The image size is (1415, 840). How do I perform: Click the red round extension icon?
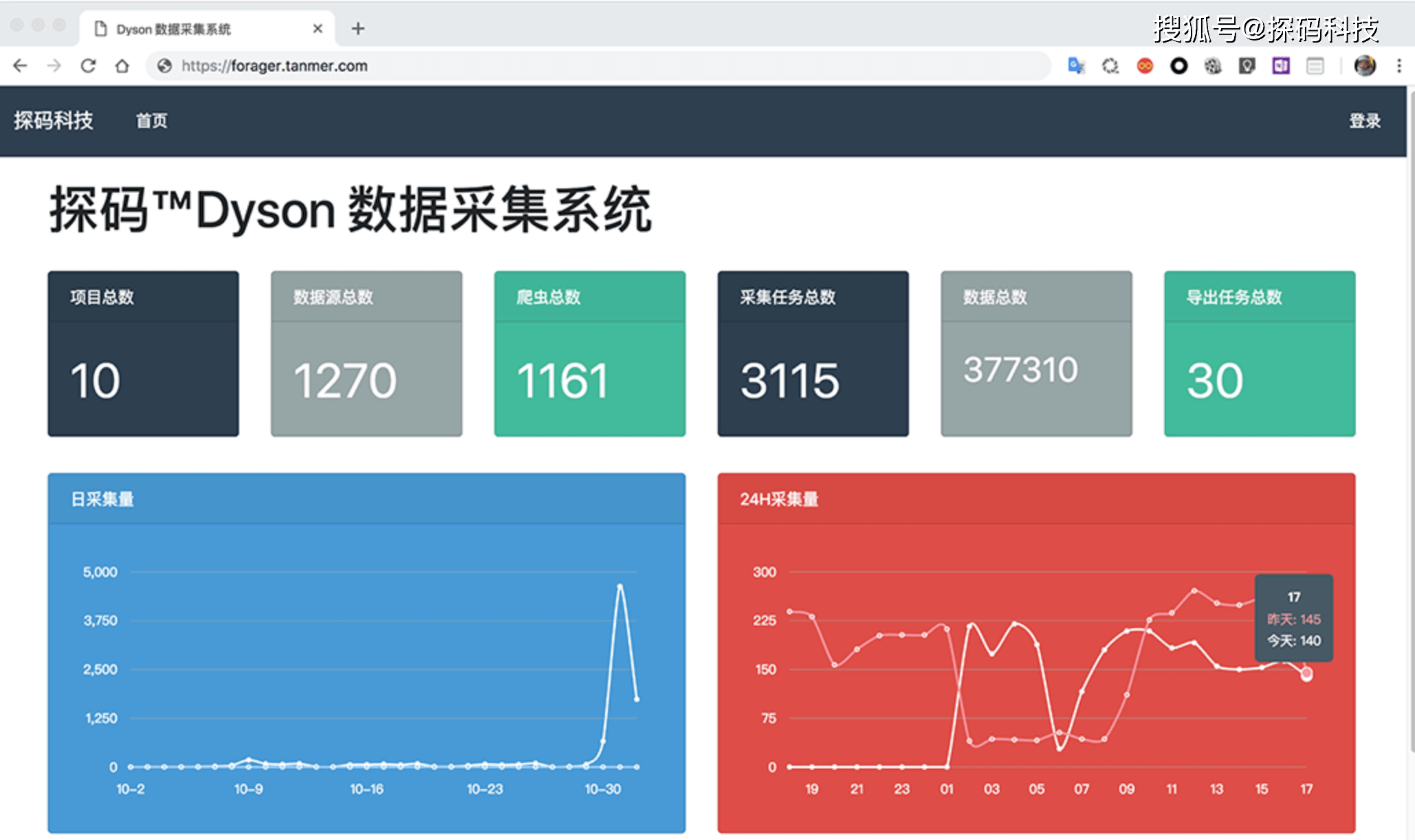[1145, 66]
